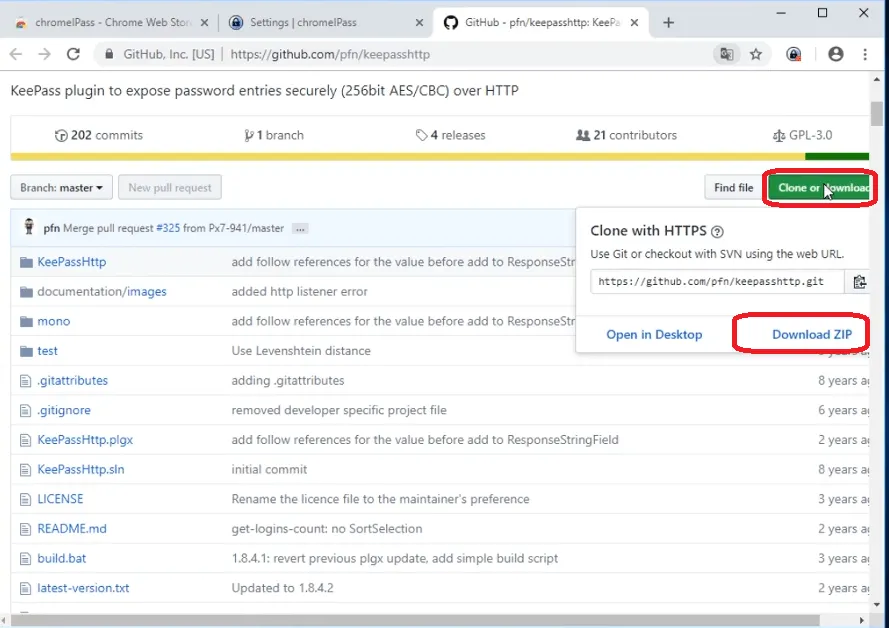
Task: Click the language breakdown color bar
Action: point(439,157)
